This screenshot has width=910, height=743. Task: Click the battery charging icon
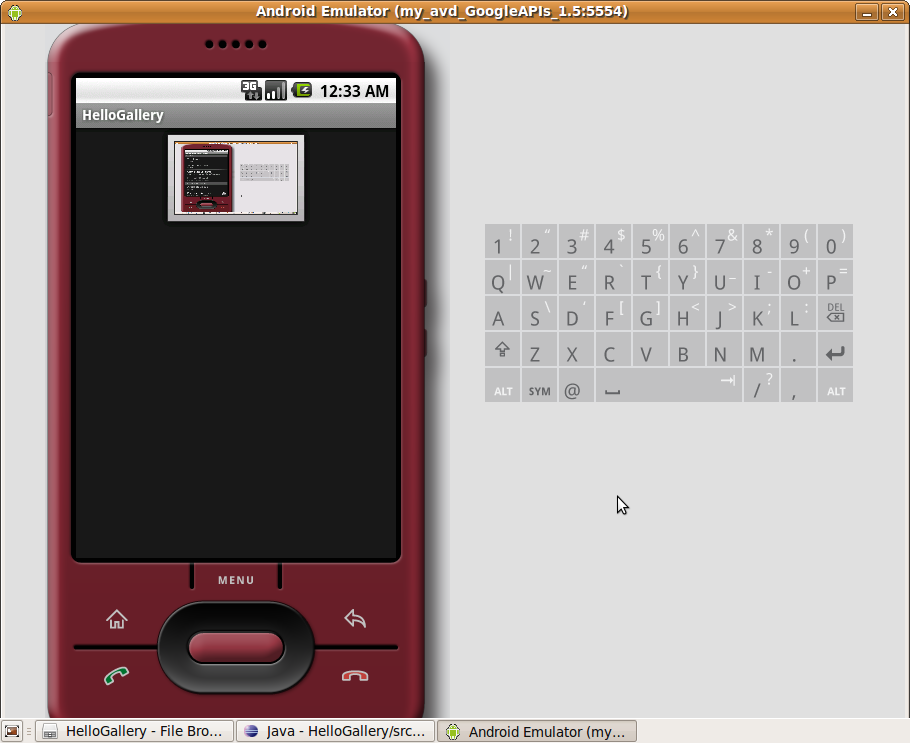[301, 90]
